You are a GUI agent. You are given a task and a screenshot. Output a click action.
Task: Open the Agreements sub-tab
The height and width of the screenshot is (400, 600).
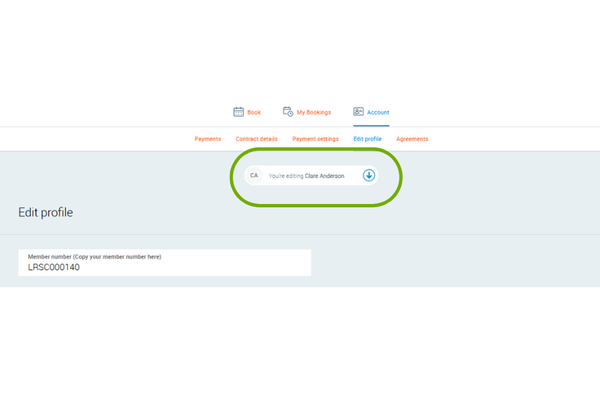pos(412,139)
